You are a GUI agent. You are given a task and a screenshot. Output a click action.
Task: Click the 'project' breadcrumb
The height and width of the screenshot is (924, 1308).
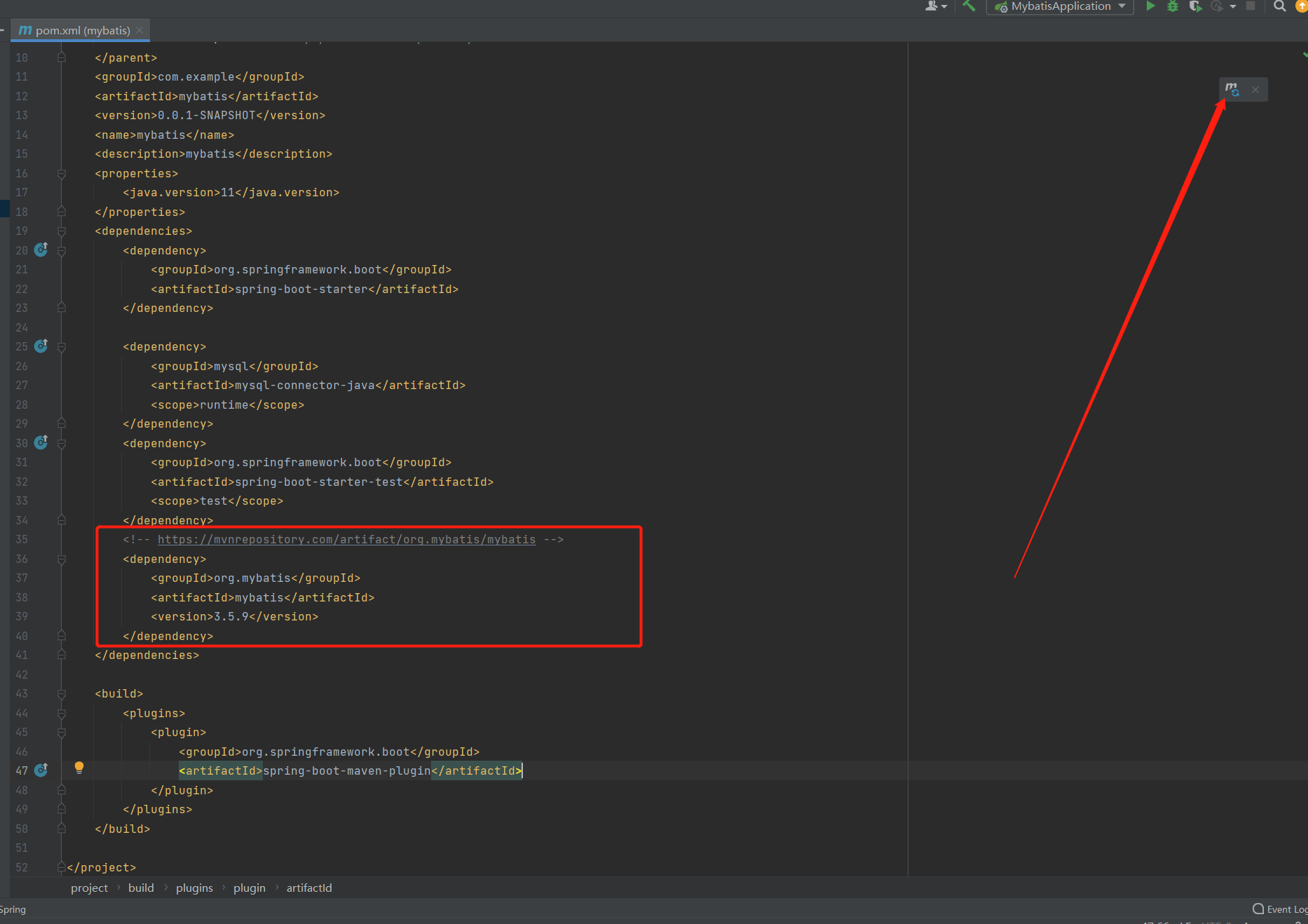[x=89, y=888]
